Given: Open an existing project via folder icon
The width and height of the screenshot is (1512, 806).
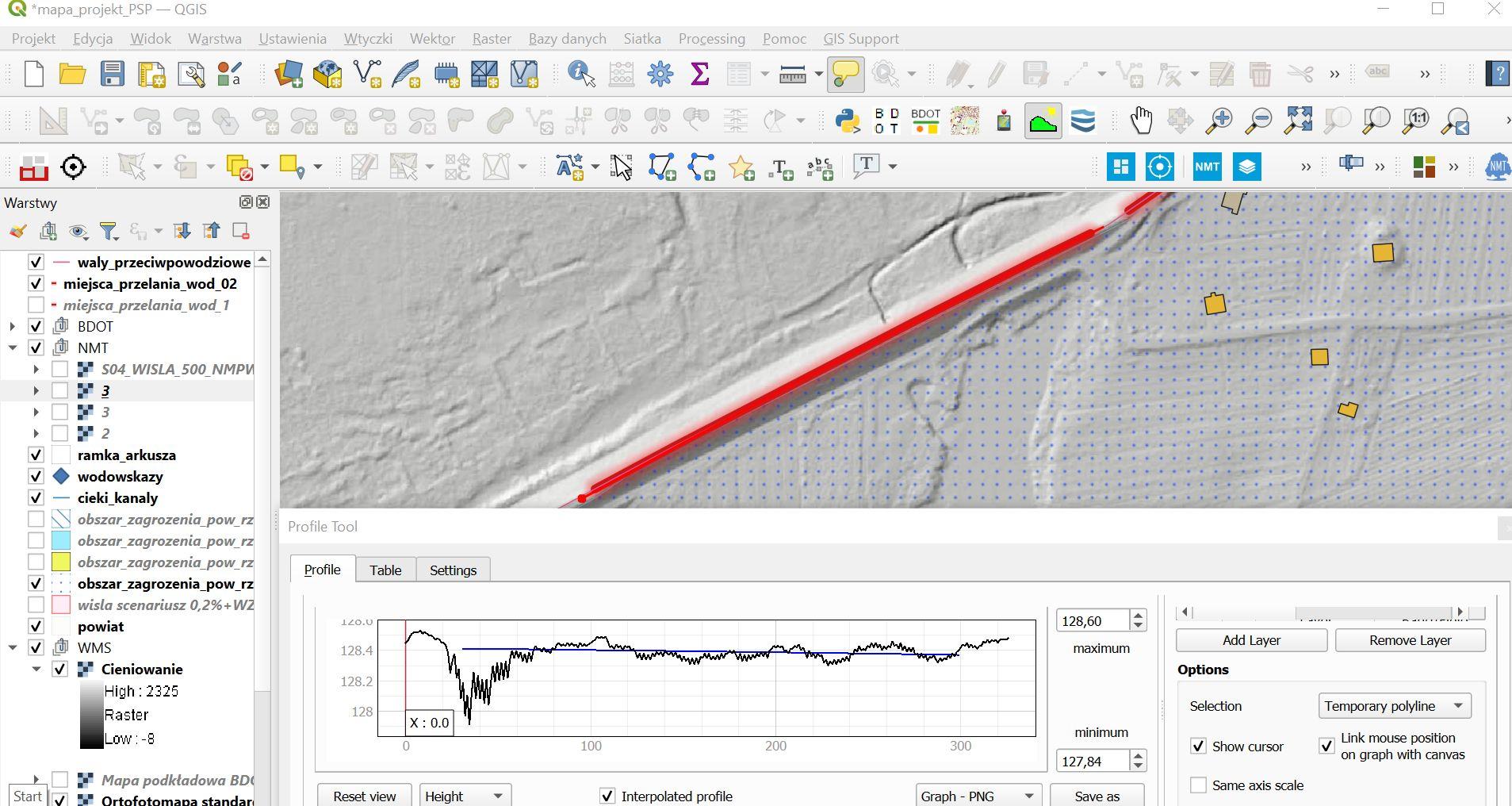Looking at the screenshot, I should [x=72, y=74].
